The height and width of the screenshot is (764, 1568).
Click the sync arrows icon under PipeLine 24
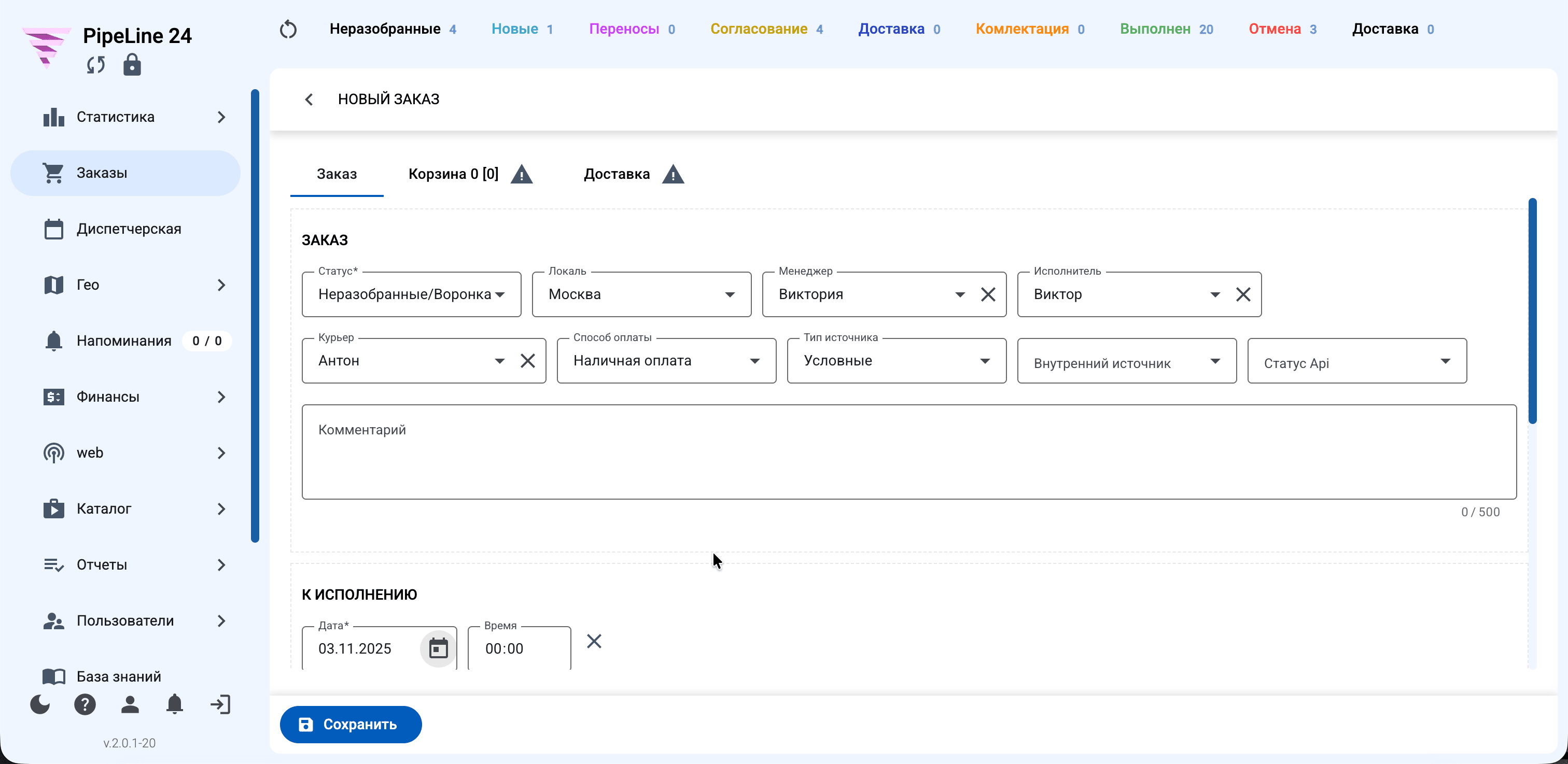coord(95,64)
